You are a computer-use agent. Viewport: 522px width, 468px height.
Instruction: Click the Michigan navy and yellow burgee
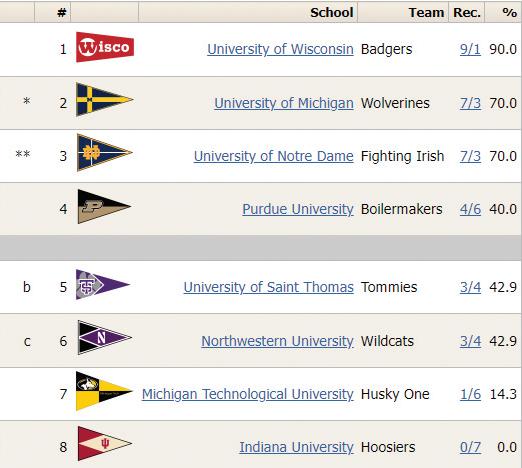coord(105,99)
